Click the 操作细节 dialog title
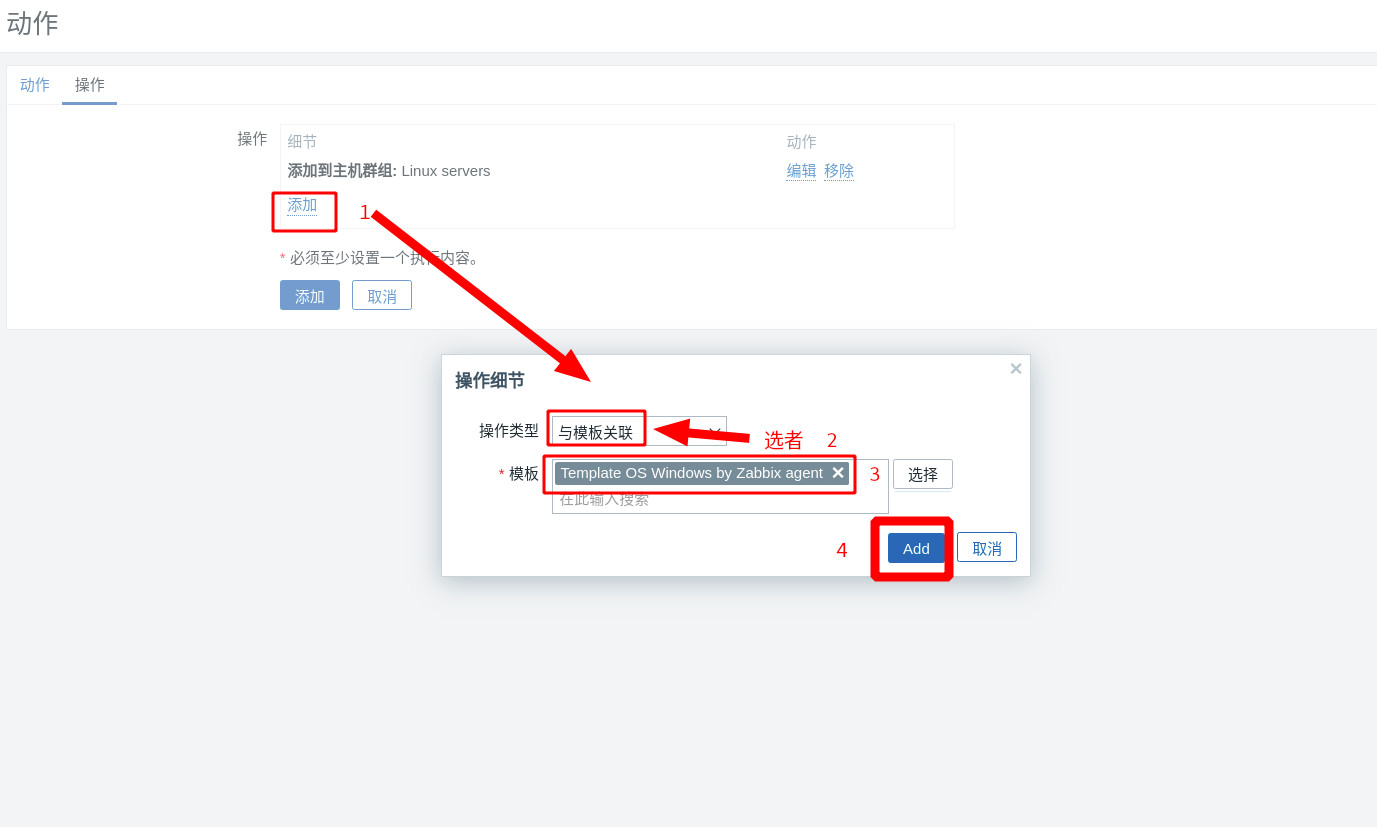 click(x=490, y=381)
